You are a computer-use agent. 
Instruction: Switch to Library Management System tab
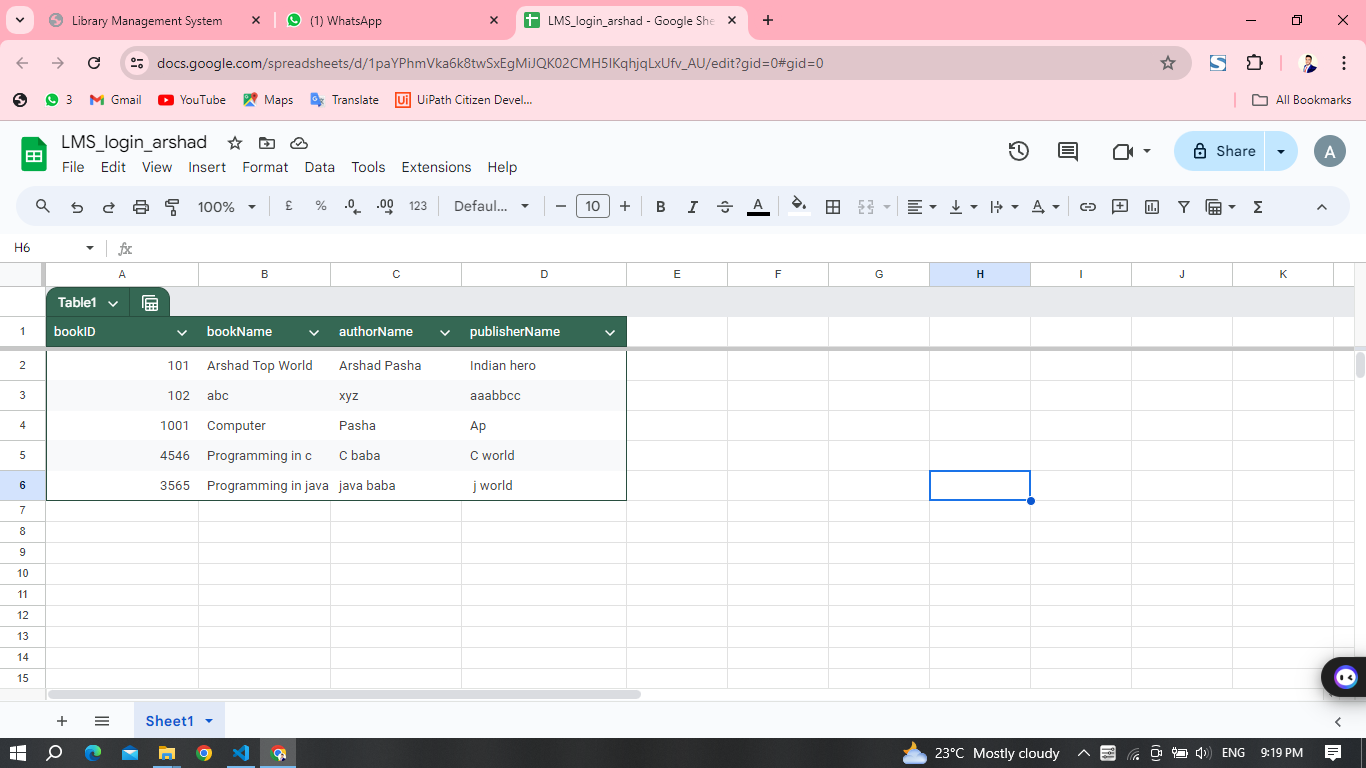pos(147,20)
